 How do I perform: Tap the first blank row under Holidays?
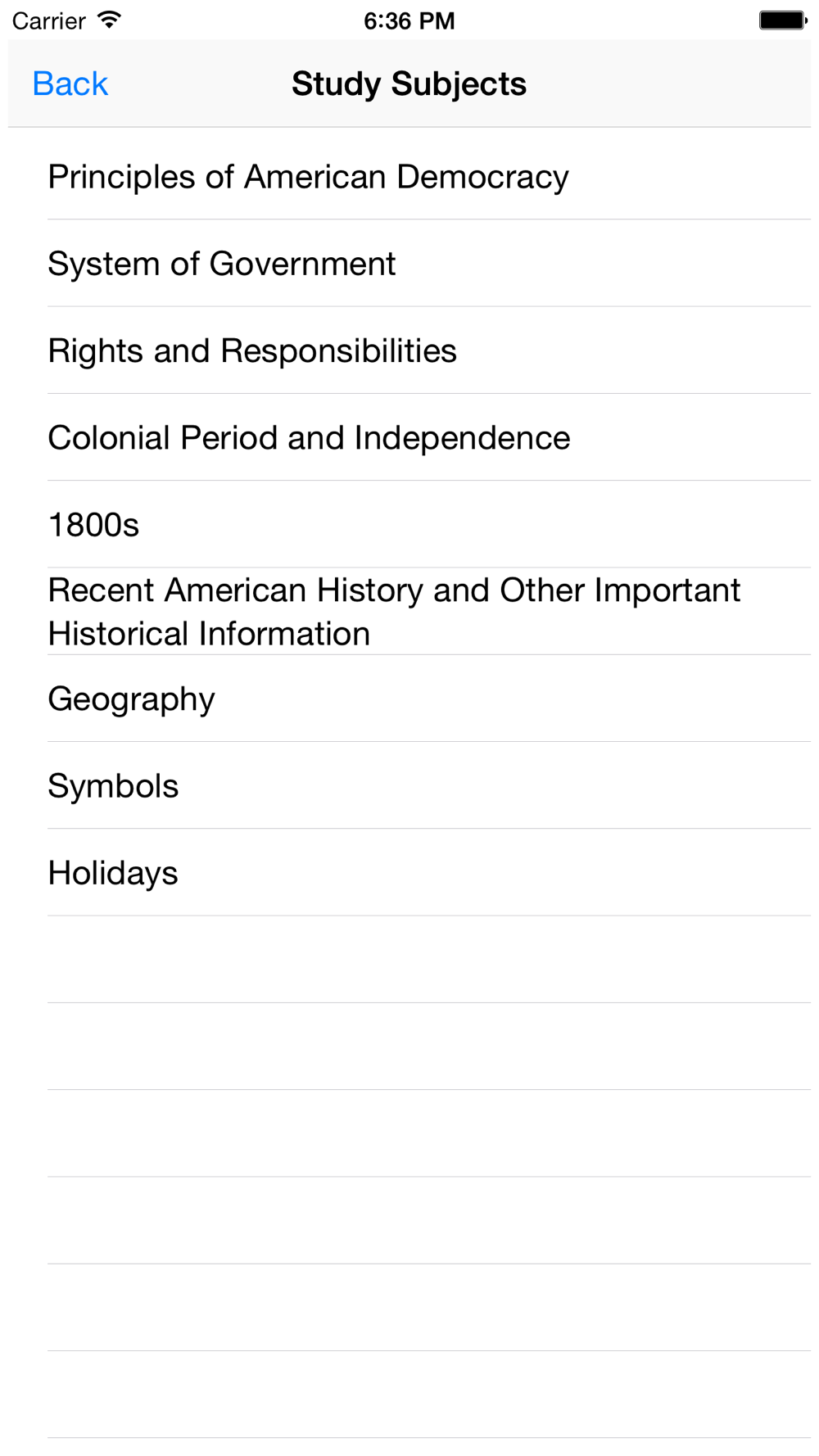click(409, 960)
